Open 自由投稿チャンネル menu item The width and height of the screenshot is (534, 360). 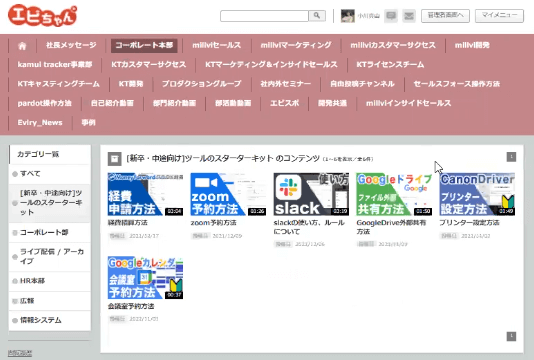[x=362, y=84]
